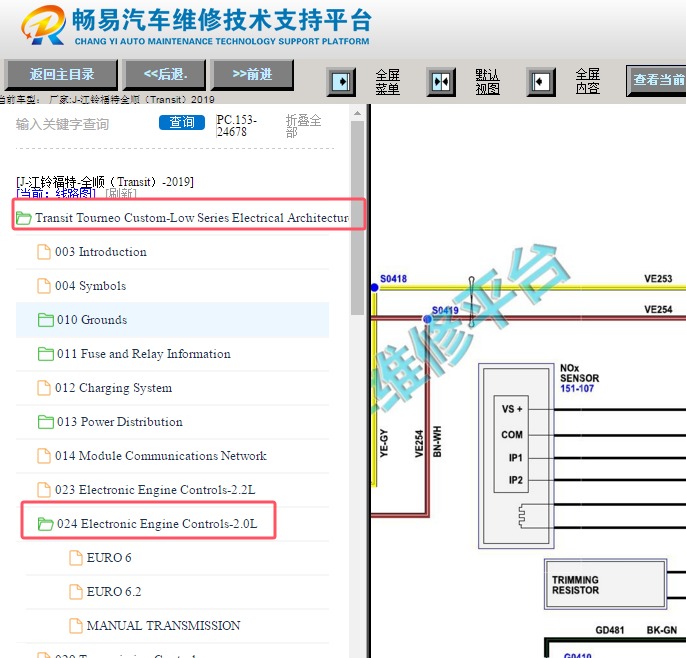This screenshot has height=658, width=686.
Task: Open the 003 Introduction page
Action: click(101, 252)
